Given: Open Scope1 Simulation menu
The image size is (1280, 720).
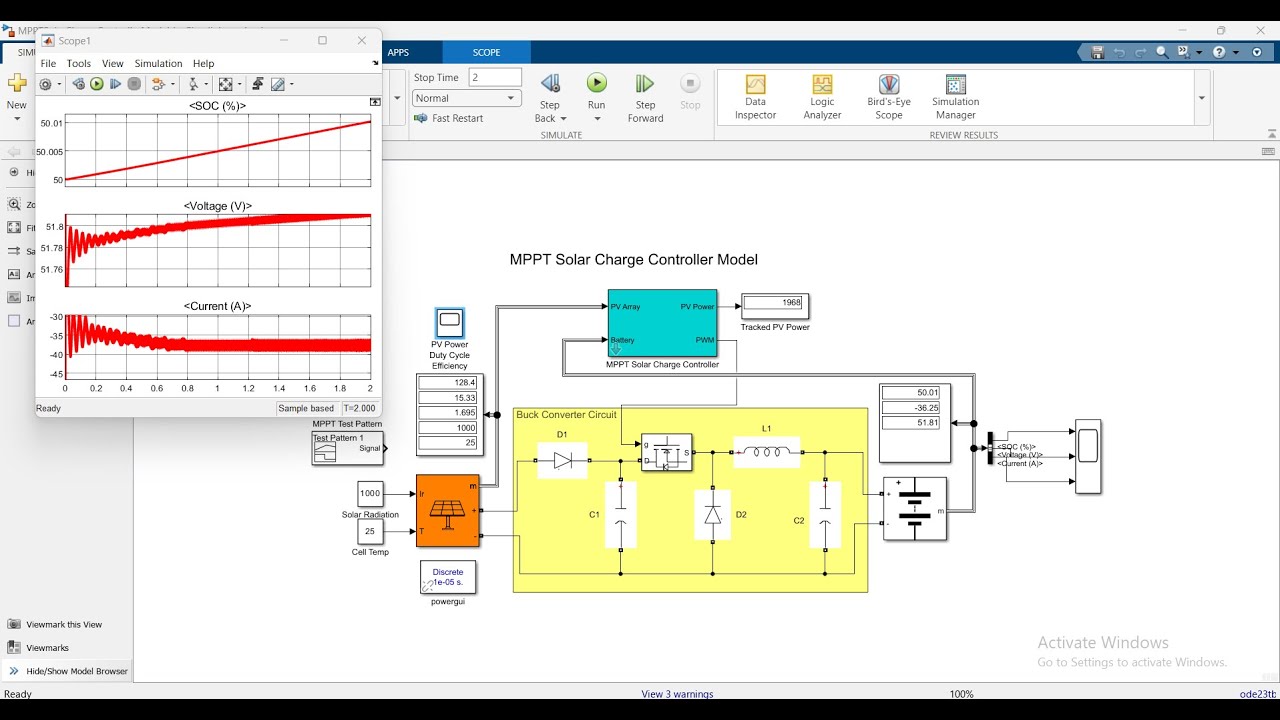Looking at the screenshot, I should click(x=158, y=63).
